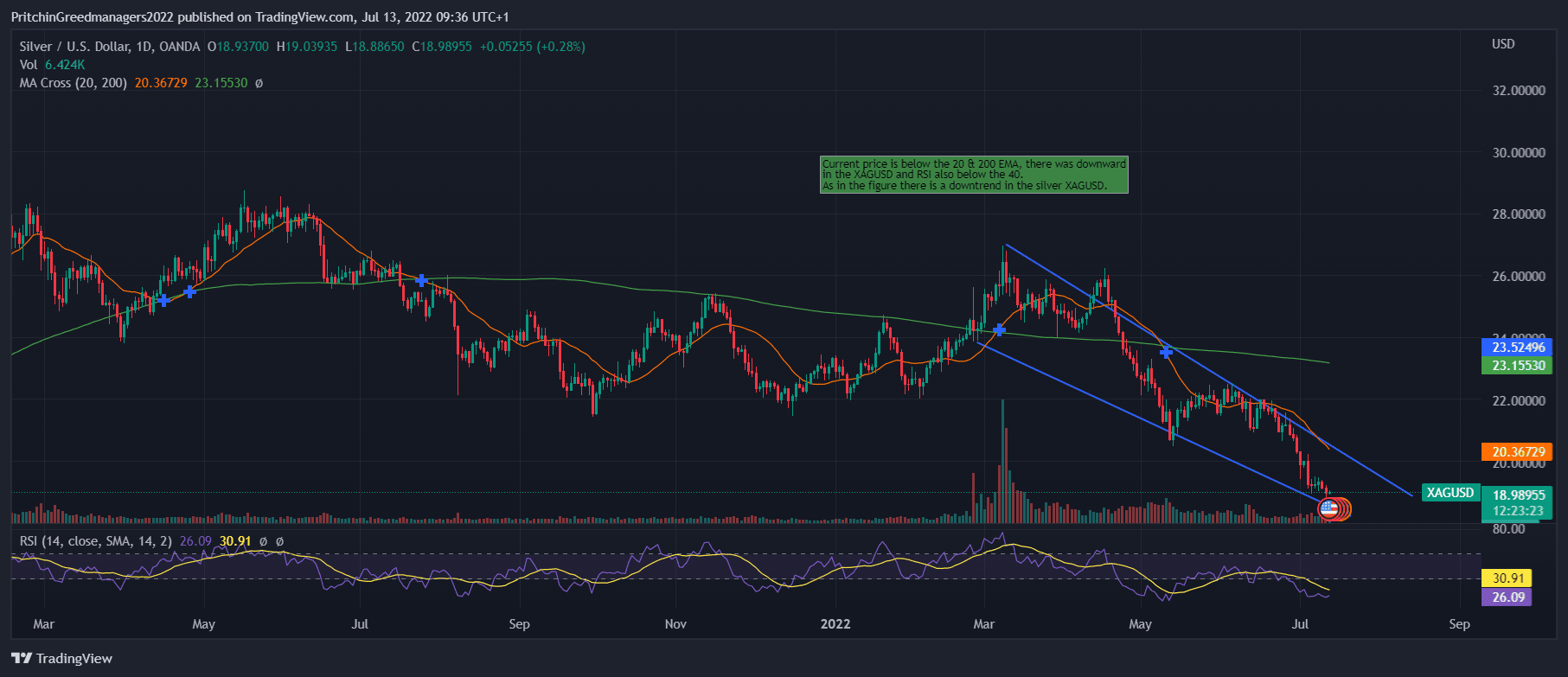Select the lower blue channel trend line
This screenshot has width=1568, height=677.
(x=1150, y=422)
